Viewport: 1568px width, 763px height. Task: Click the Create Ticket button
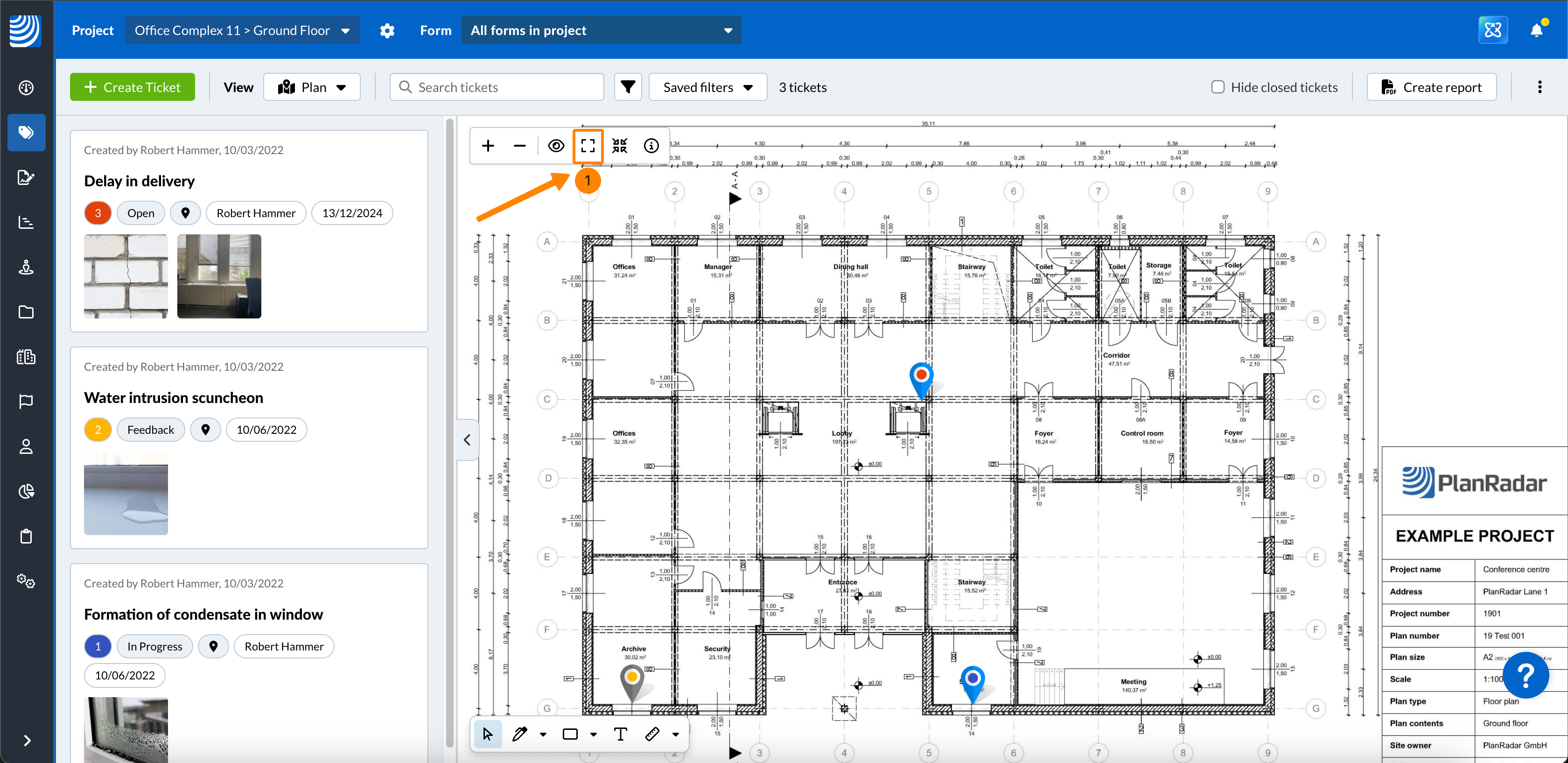click(132, 87)
